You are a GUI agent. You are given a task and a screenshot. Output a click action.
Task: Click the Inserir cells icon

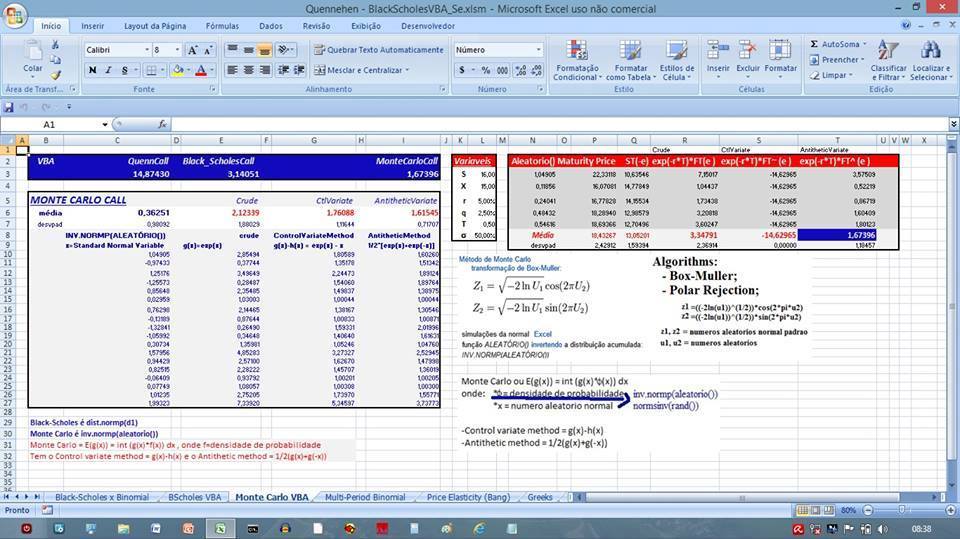click(x=718, y=57)
